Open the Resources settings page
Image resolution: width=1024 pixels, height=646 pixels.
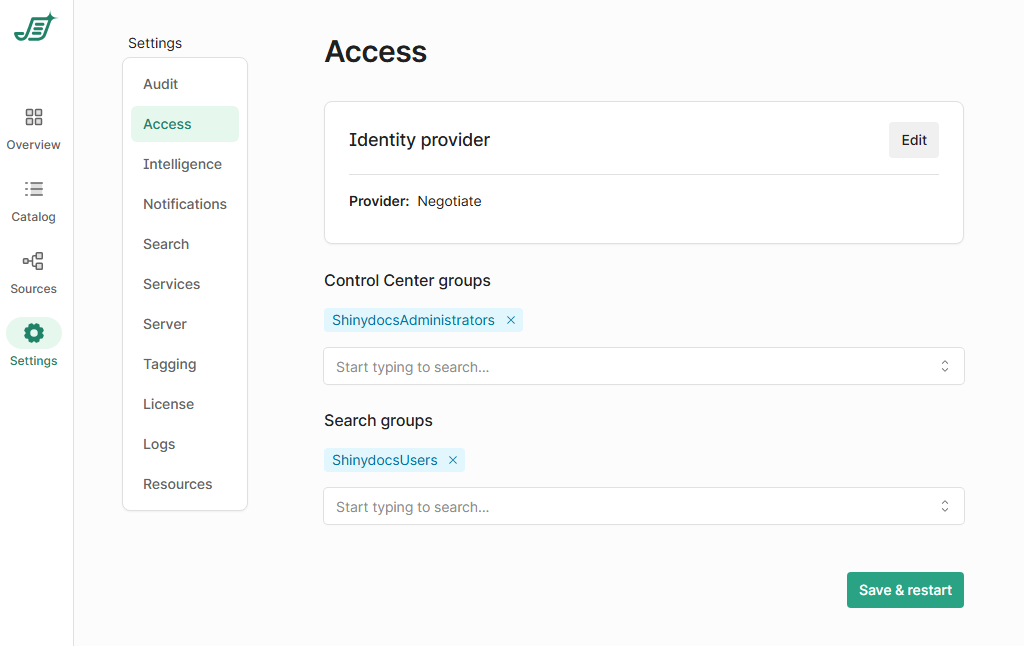click(178, 484)
